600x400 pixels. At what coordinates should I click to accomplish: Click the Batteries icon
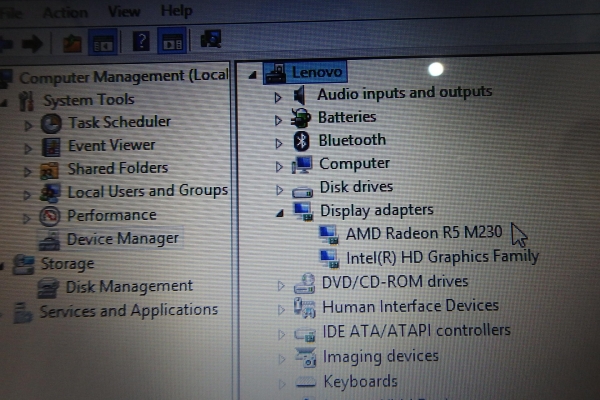(301, 118)
